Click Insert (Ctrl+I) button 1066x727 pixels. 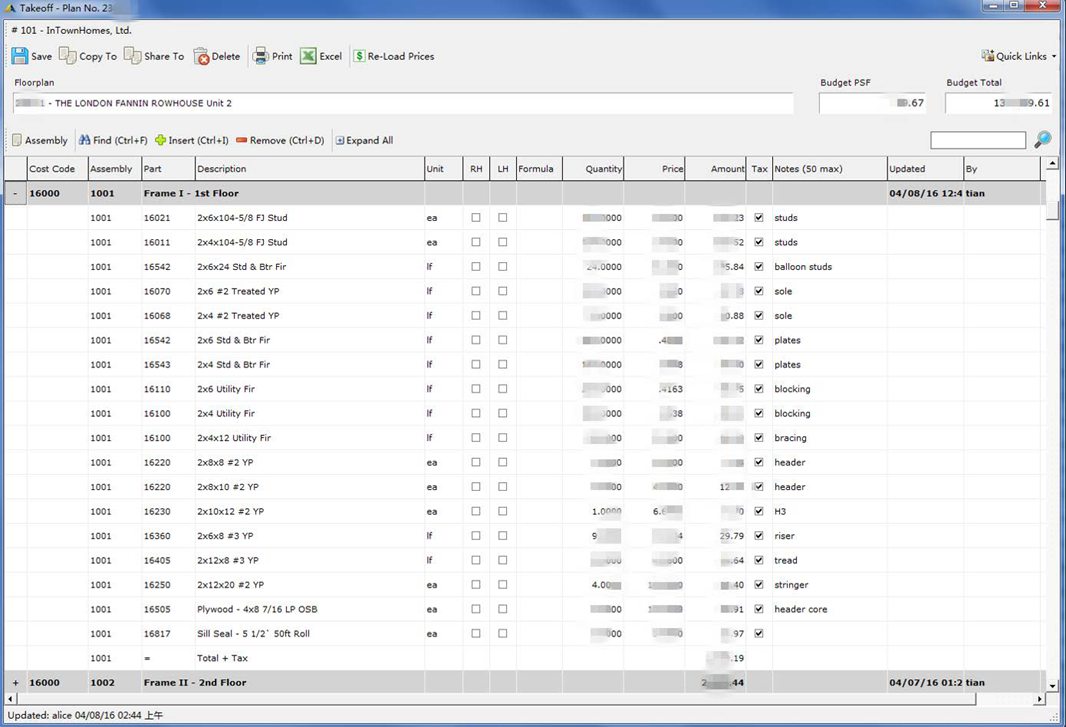click(191, 141)
